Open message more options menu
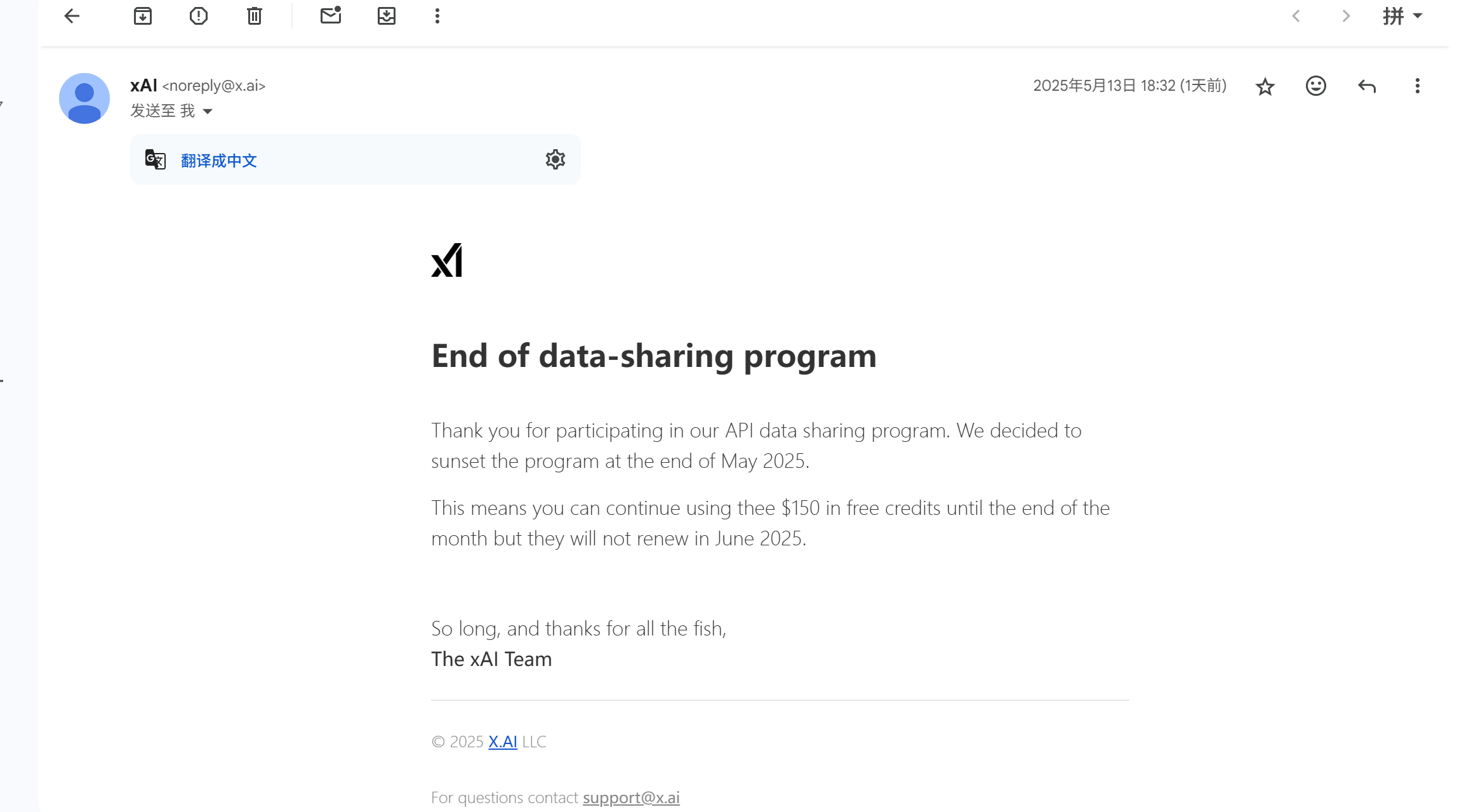This screenshot has width=1457, height=812. pyautogui.click(x=1418, y=86)
